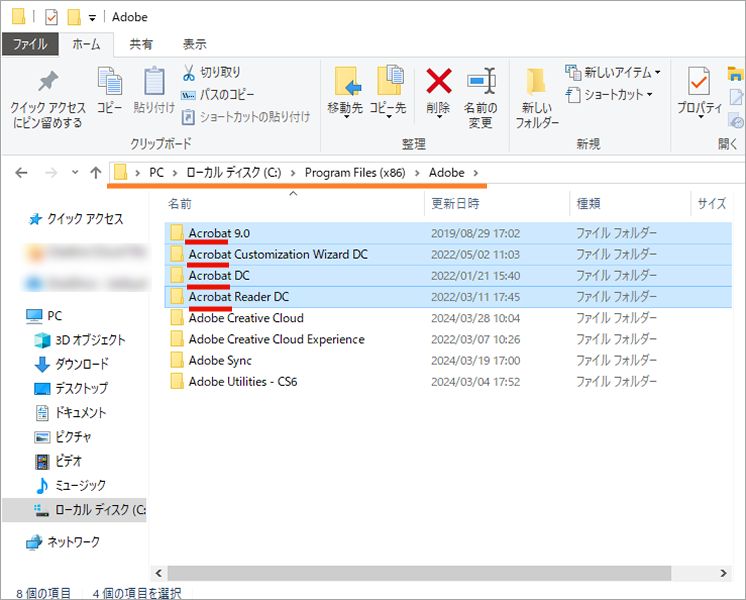Viewport: 746px width, 600px height.
Task: Click properties checkmark icon in title bar
Action: point(51,18)
